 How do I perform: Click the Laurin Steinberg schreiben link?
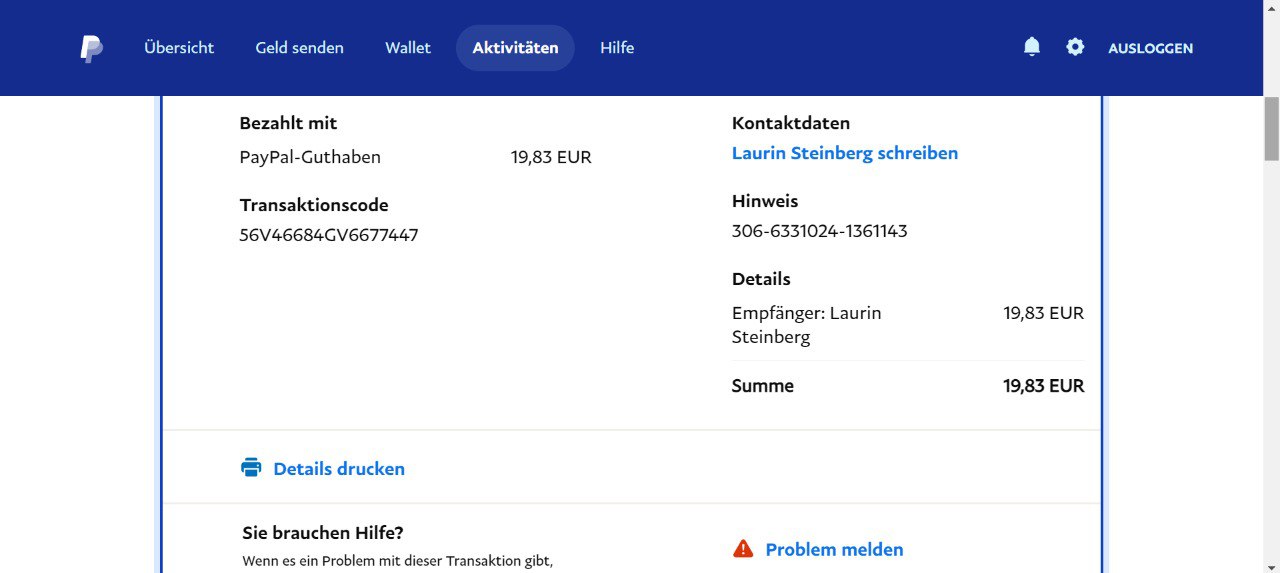point(845,153)
